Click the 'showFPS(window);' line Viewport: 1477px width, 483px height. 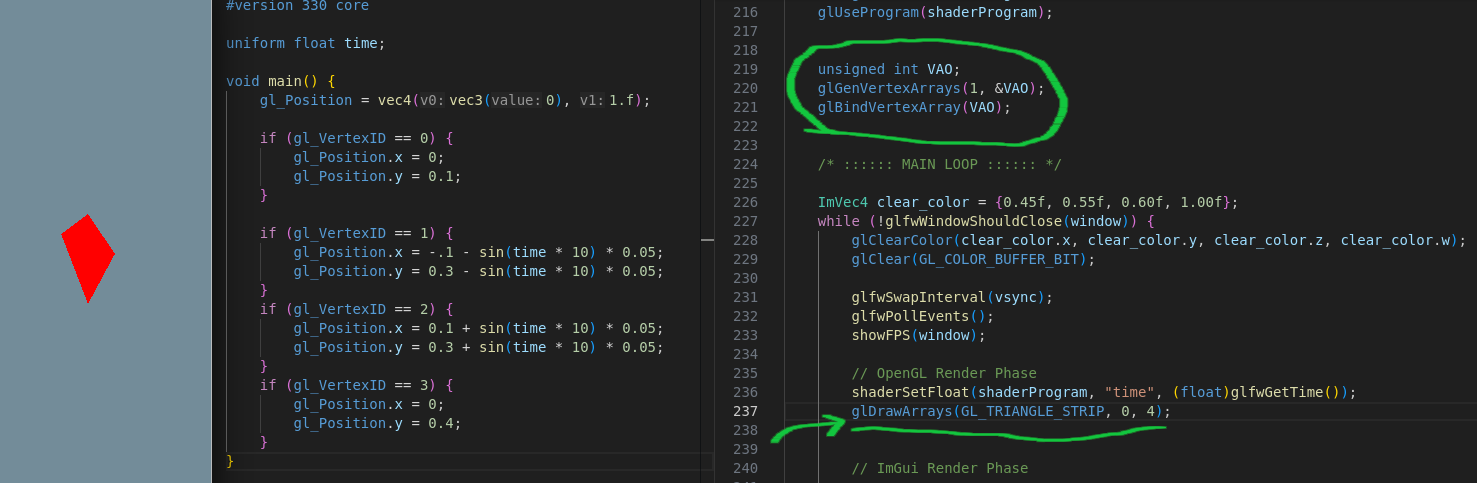tap(918, 335)
